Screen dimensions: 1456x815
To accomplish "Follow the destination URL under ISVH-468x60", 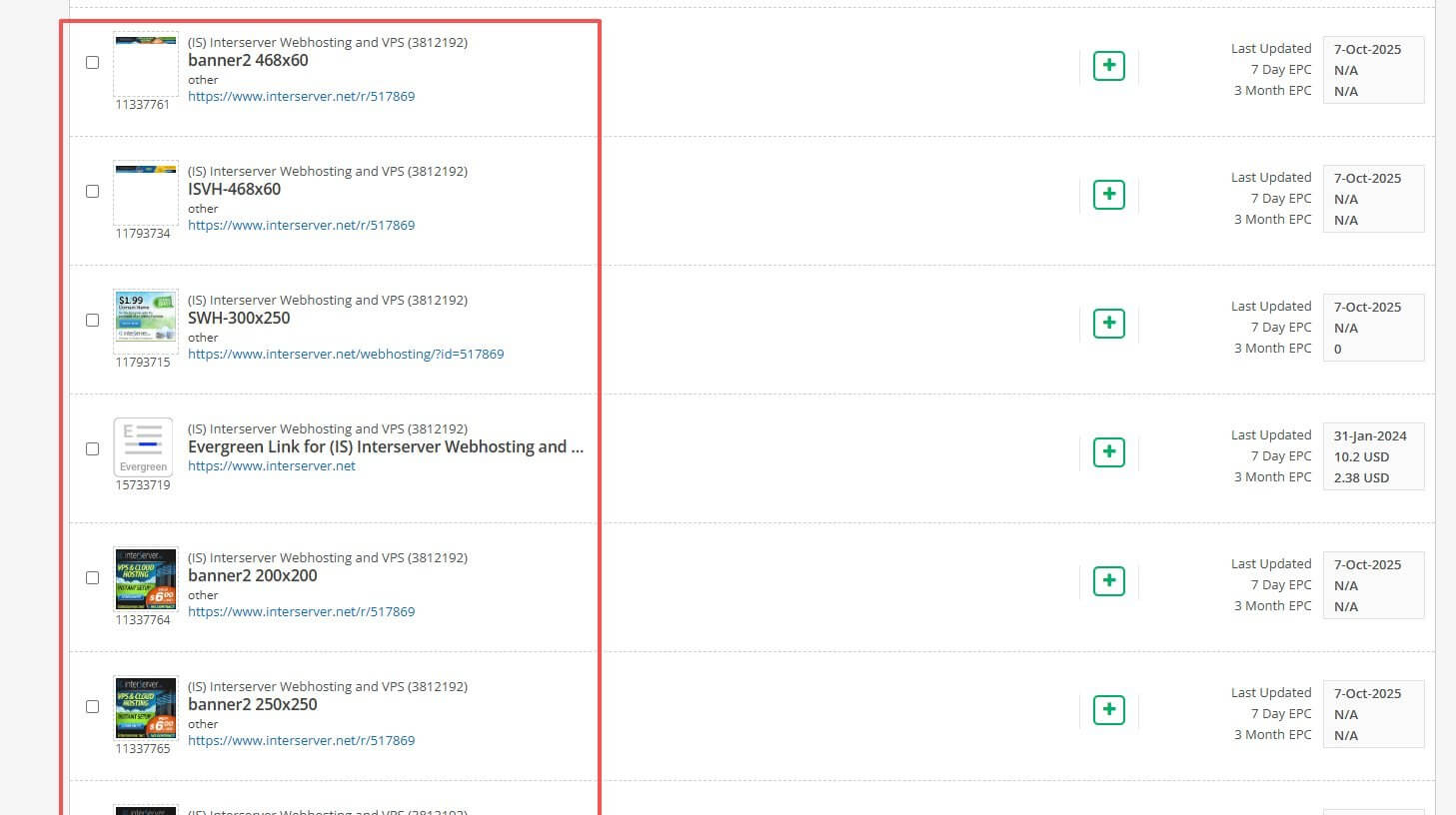I will point(301,226).
